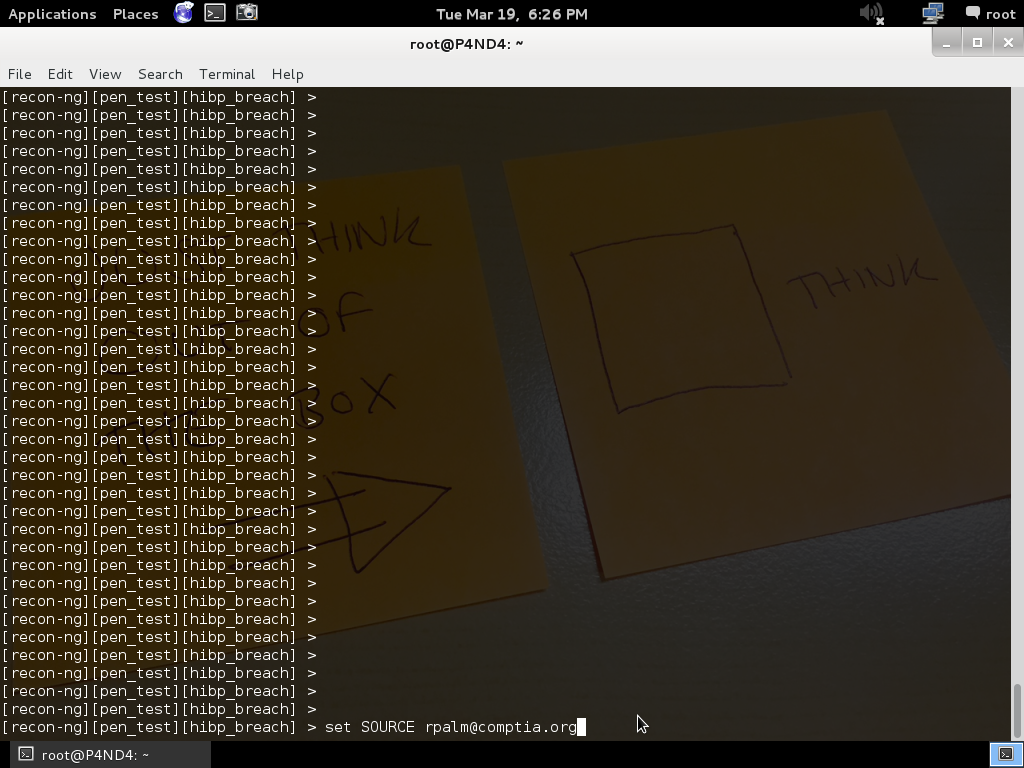Click the screenshot camera icon
Viewport: 1024px width, 768px height.
247,13
